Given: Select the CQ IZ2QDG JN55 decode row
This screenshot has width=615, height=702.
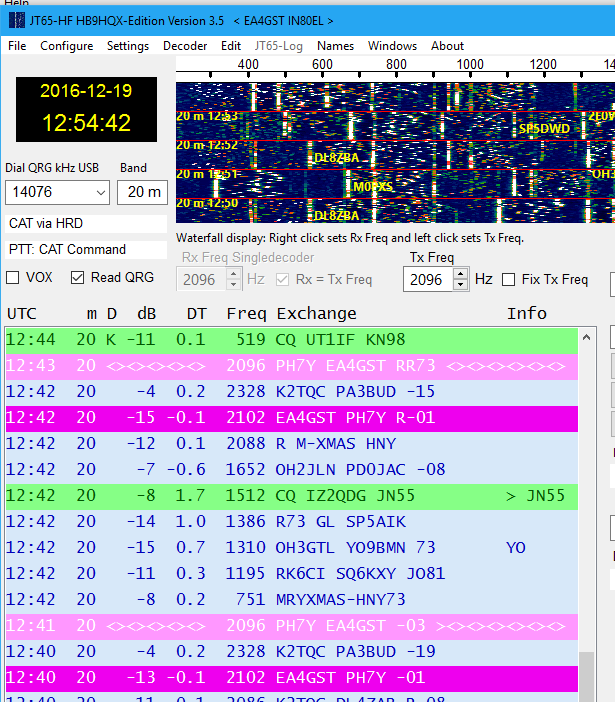Looking at the screenshot, I should [x=290, y=495].
